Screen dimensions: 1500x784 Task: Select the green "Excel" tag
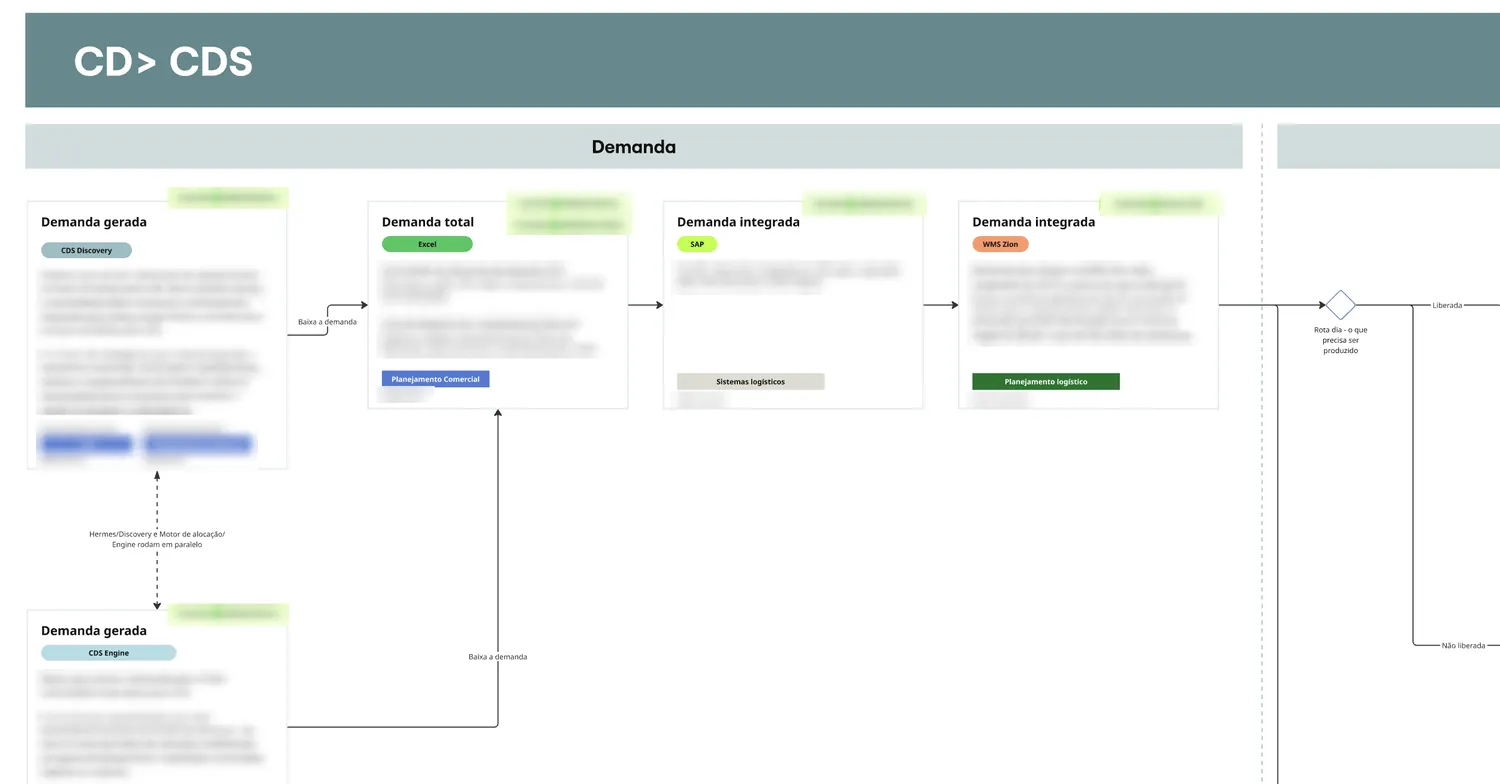click(x=427, y=244)
